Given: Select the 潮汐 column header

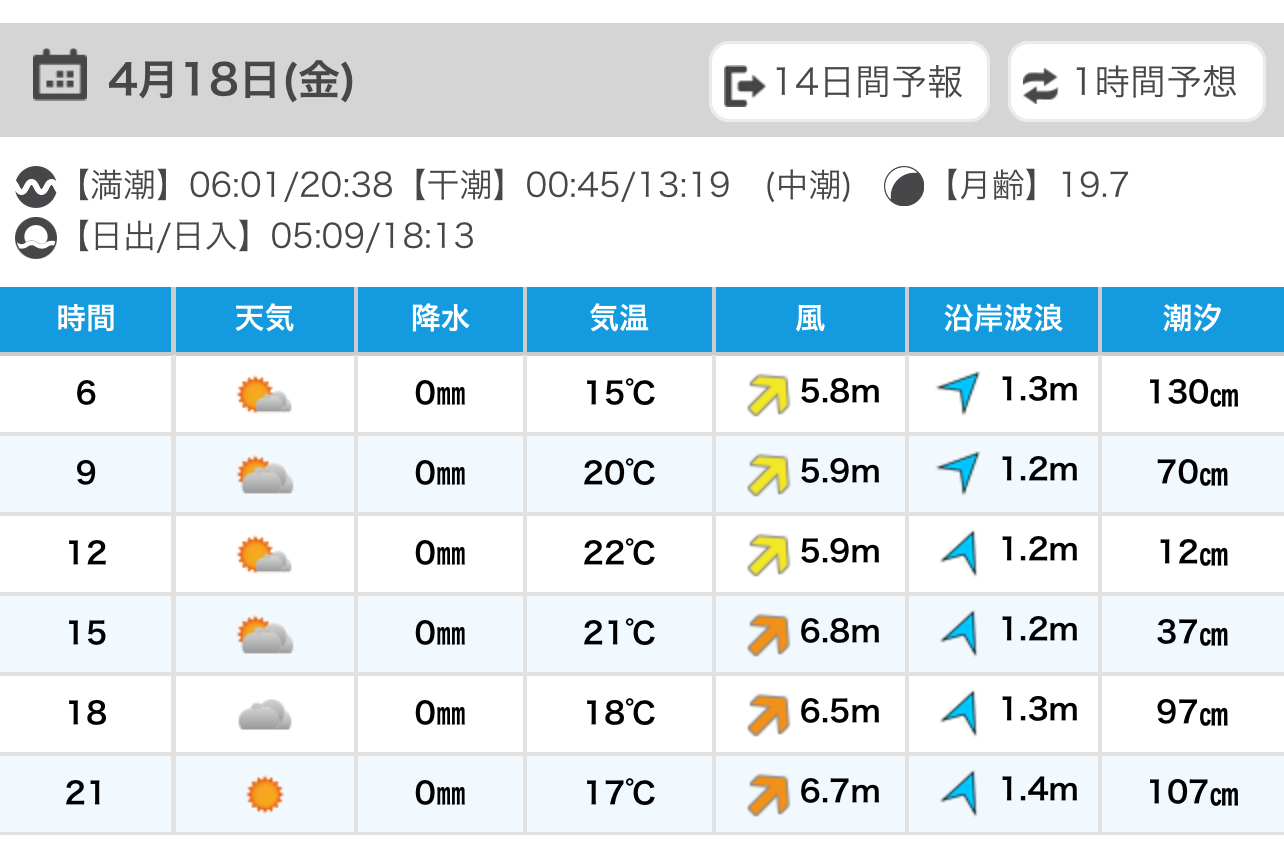Looking at the screenshot, I should (x=1192, y=319).
